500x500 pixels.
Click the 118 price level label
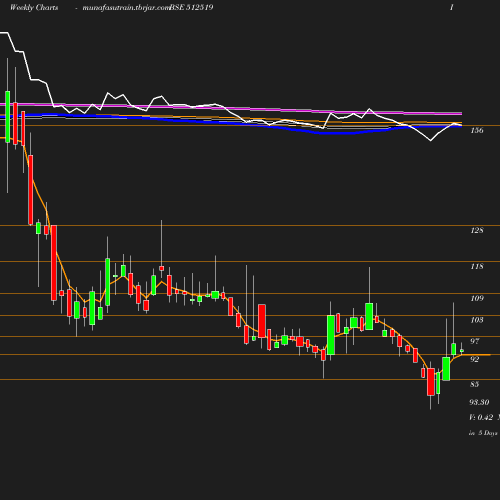click(x=477, y=266)
